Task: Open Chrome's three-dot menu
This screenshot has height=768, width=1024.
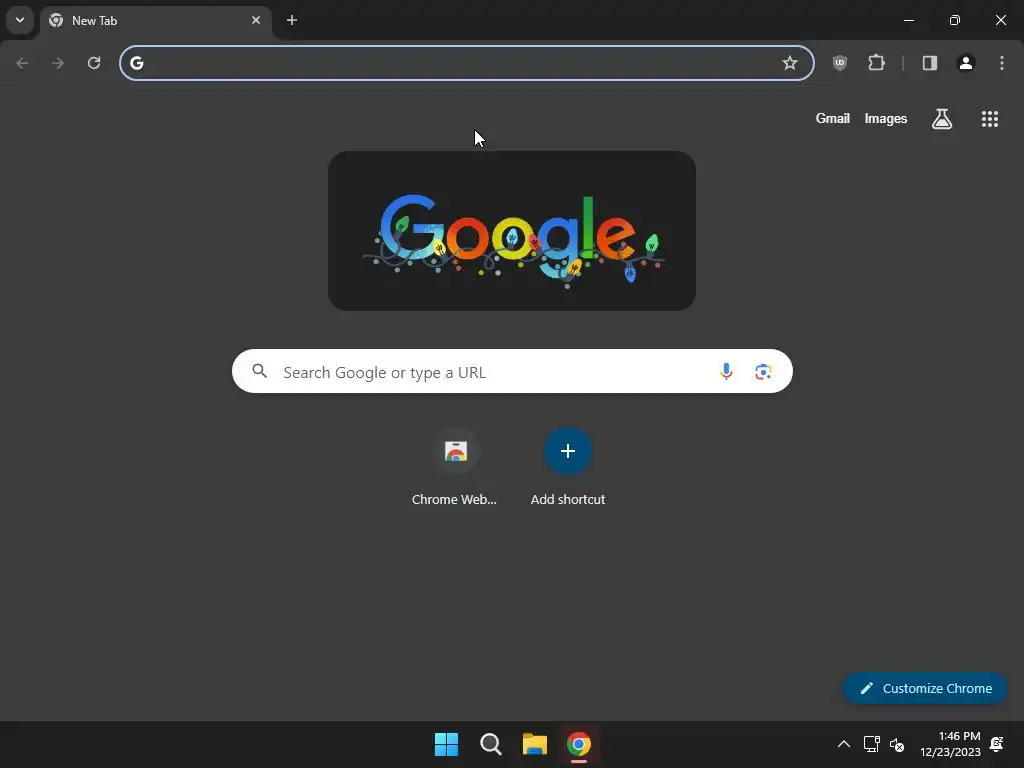Action: coord(1002,63)
